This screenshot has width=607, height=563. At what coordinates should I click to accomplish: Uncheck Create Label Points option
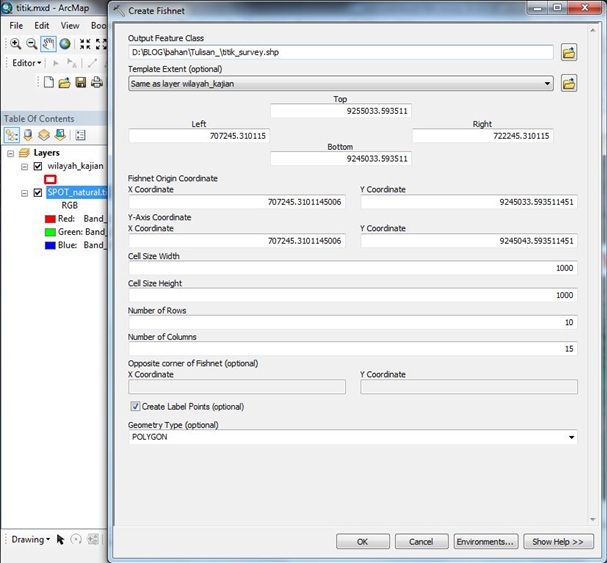(135, 406)
